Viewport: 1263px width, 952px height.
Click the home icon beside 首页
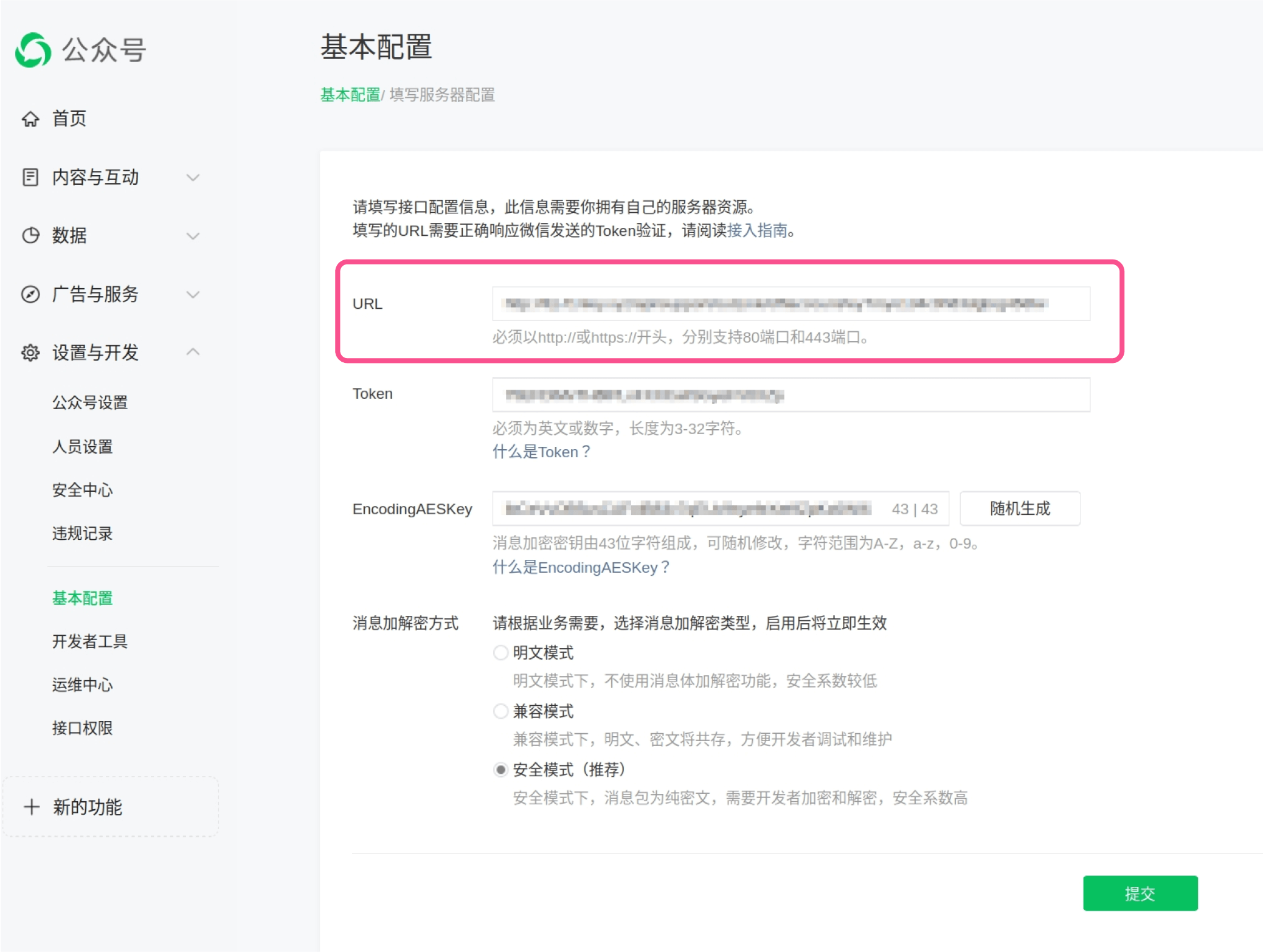30,119
